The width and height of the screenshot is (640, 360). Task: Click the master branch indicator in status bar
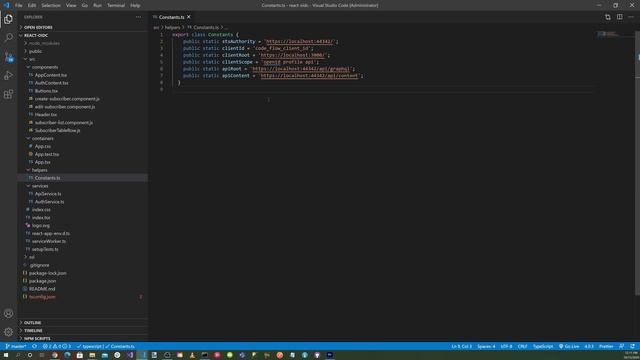tap(16, 346)
